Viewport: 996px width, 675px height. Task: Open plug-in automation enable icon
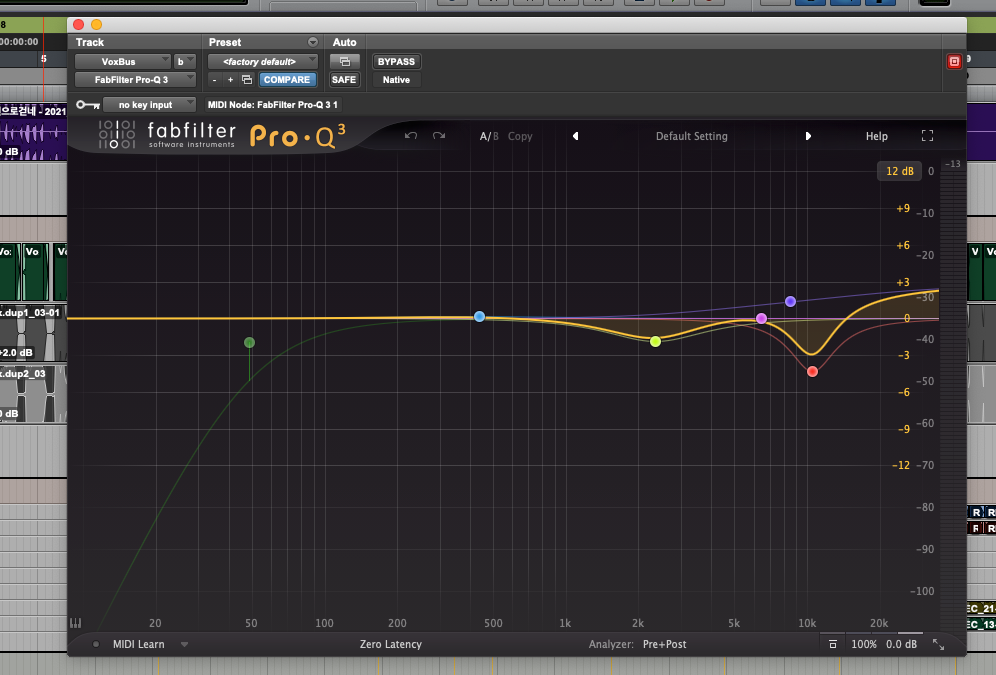coord(344,62)
